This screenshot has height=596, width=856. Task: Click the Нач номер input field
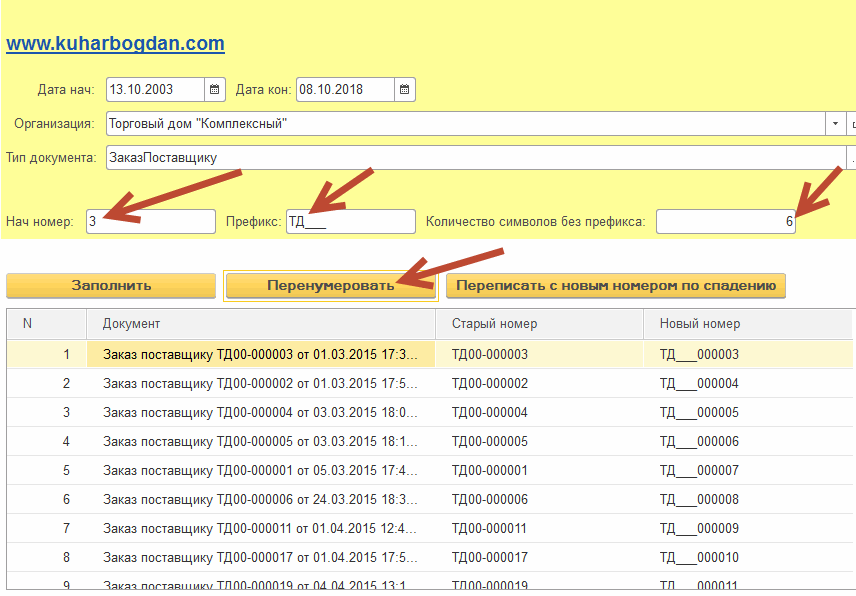pos(150,222)
